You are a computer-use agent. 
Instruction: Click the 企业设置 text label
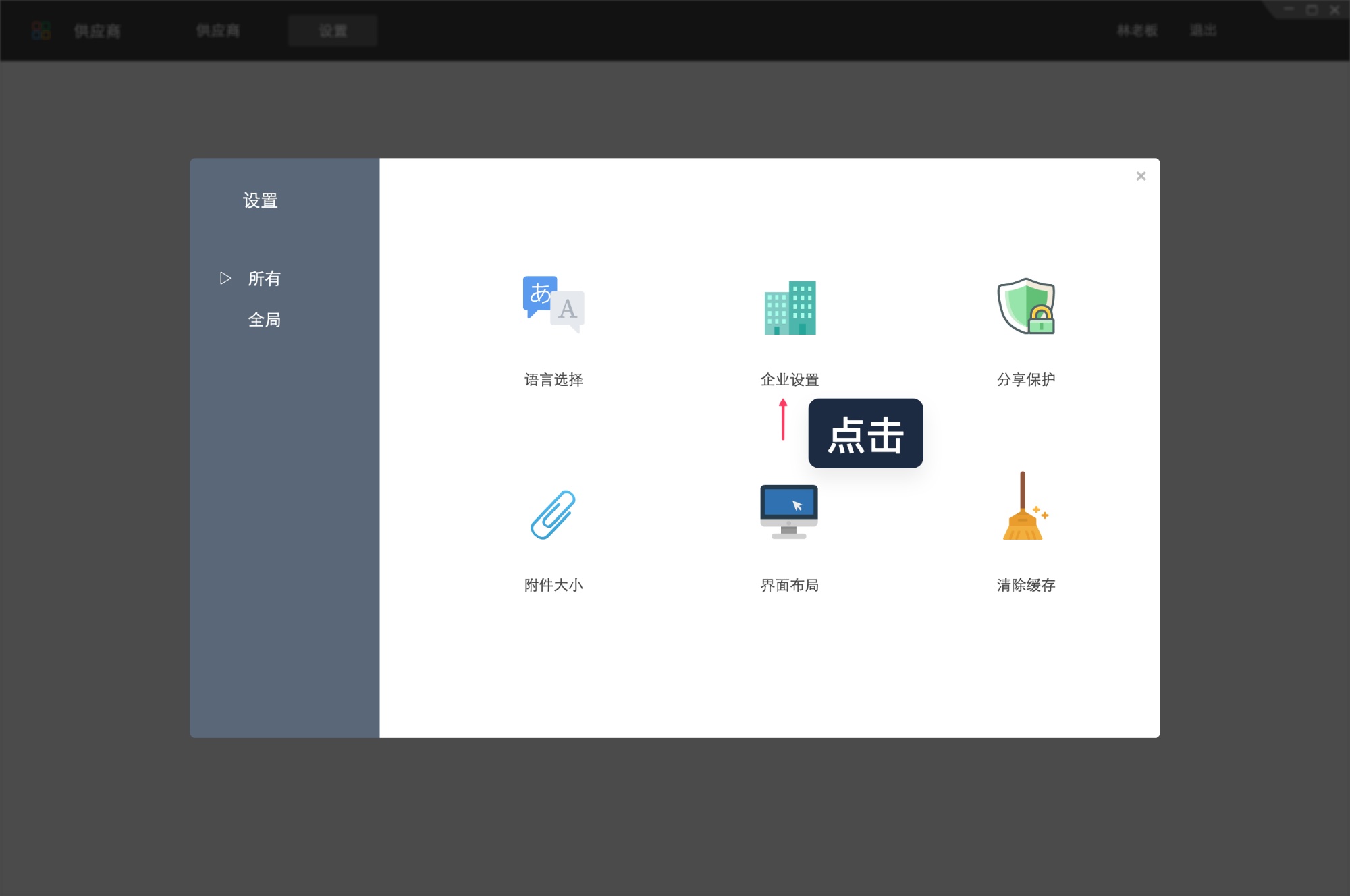tap(790, 380)
